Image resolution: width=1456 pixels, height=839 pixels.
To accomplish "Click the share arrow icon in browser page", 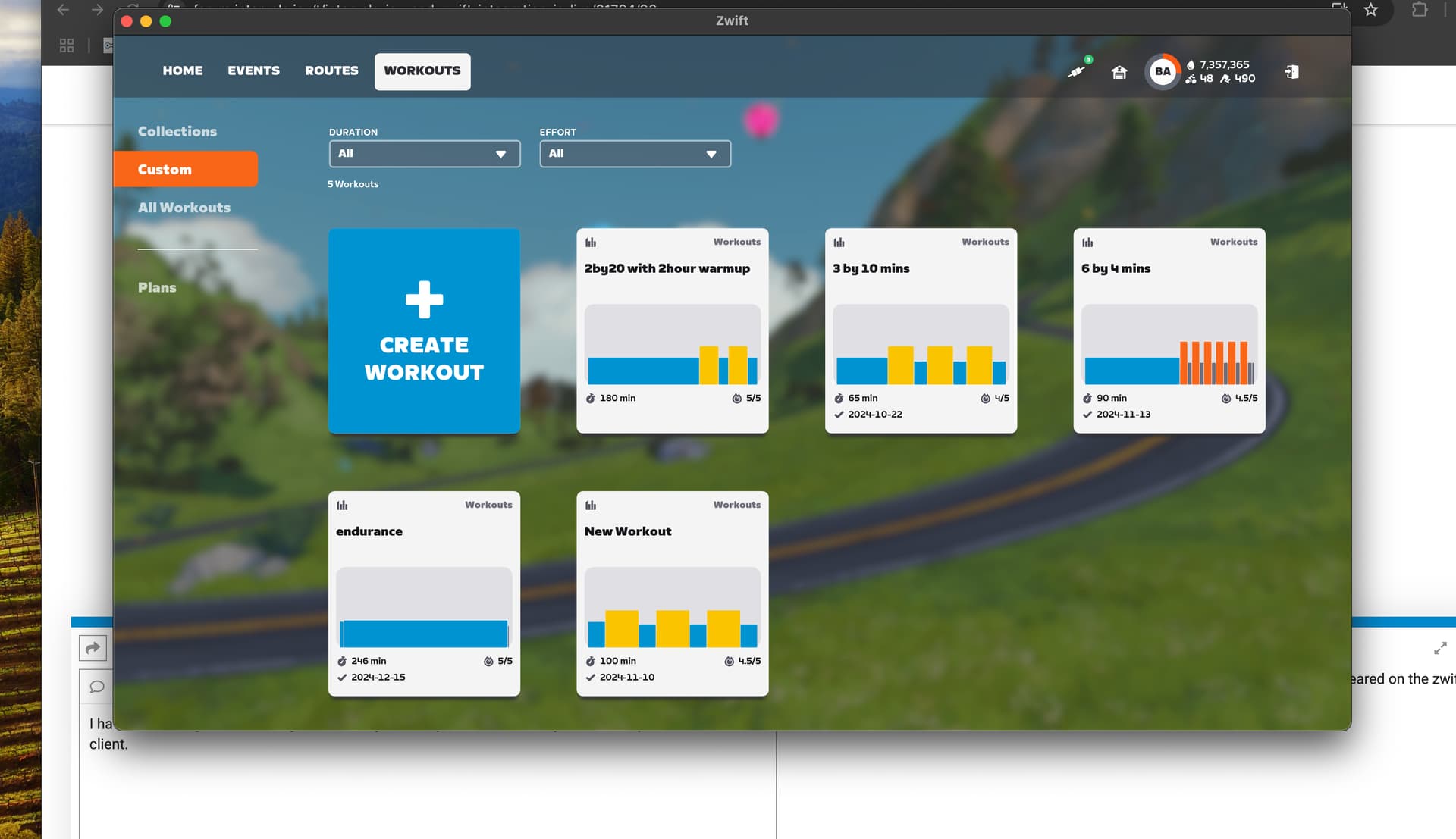I will [93, 648].
